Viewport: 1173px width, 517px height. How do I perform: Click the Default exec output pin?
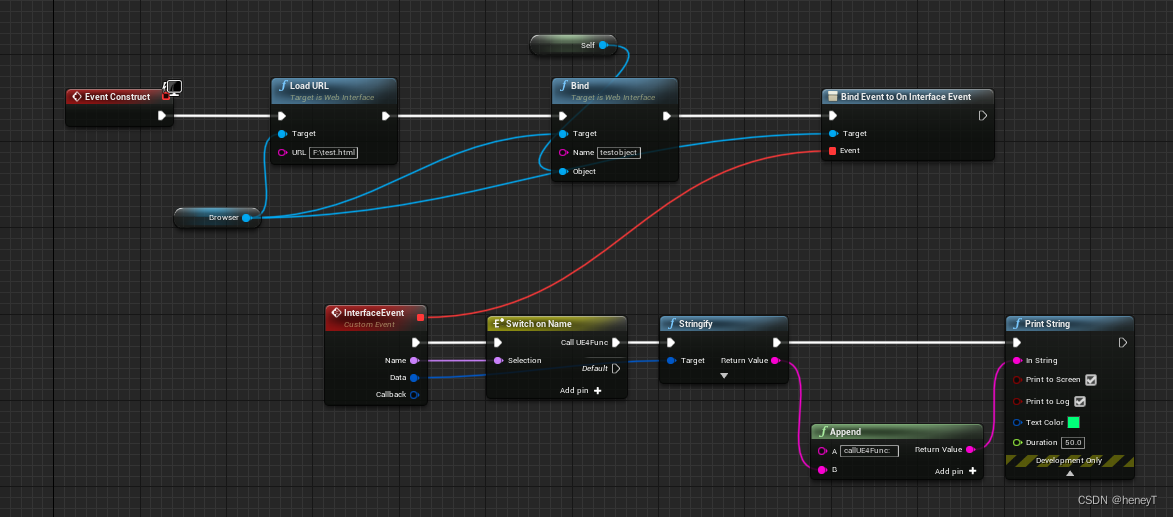tap(616, 368)
